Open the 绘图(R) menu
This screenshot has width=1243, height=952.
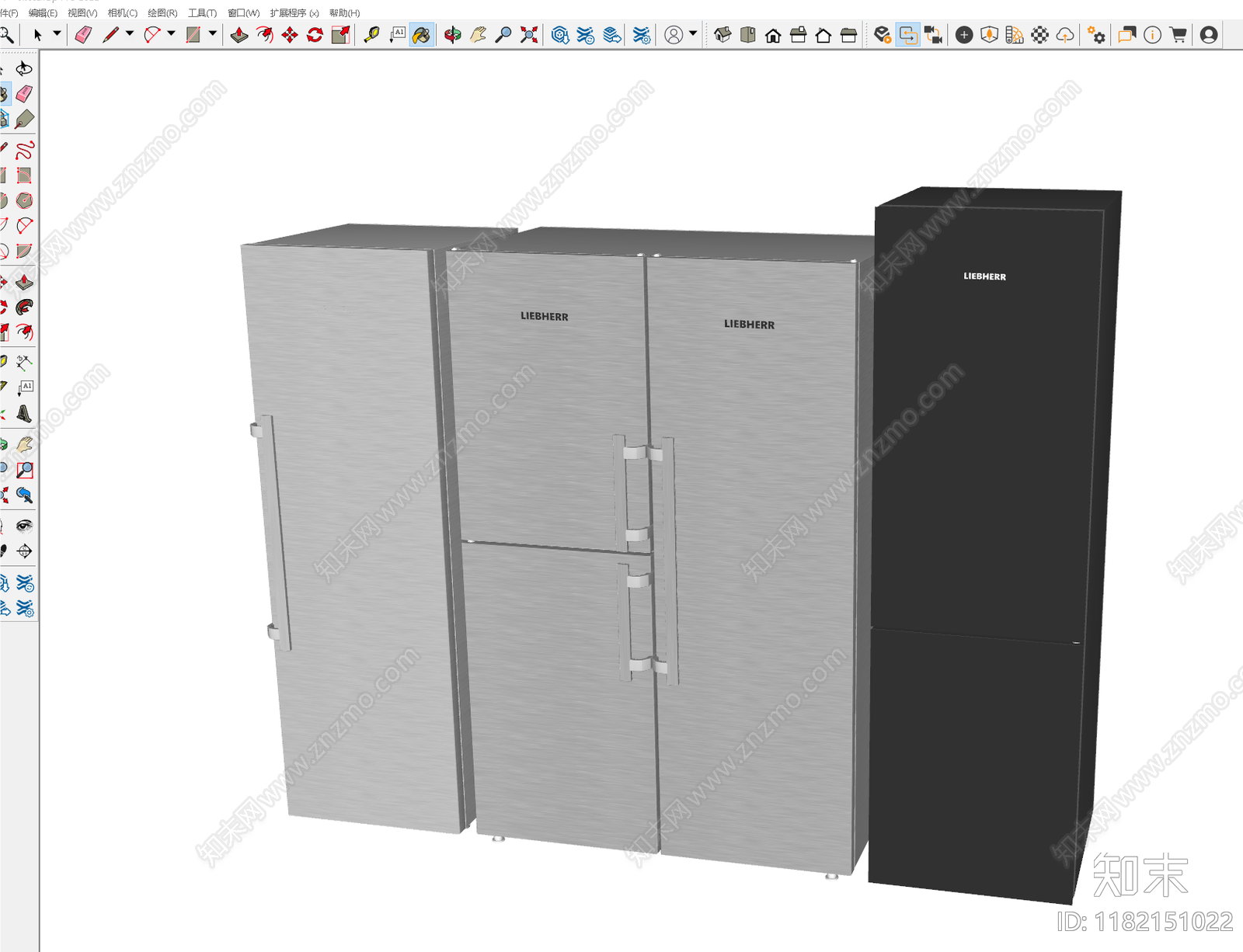pos(162,13)
